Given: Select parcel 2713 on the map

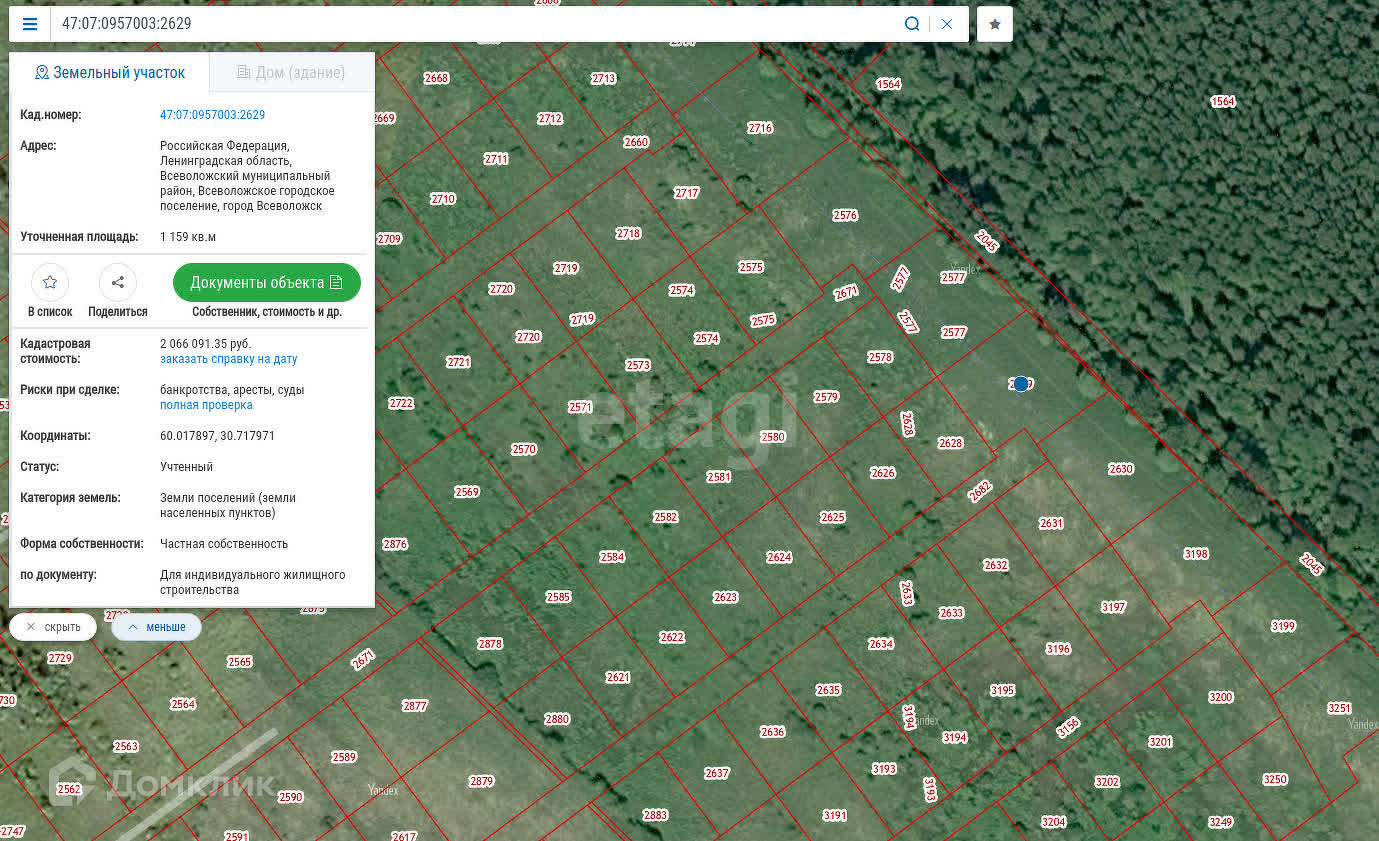Looking at the screenshot, I should [604, 78].
